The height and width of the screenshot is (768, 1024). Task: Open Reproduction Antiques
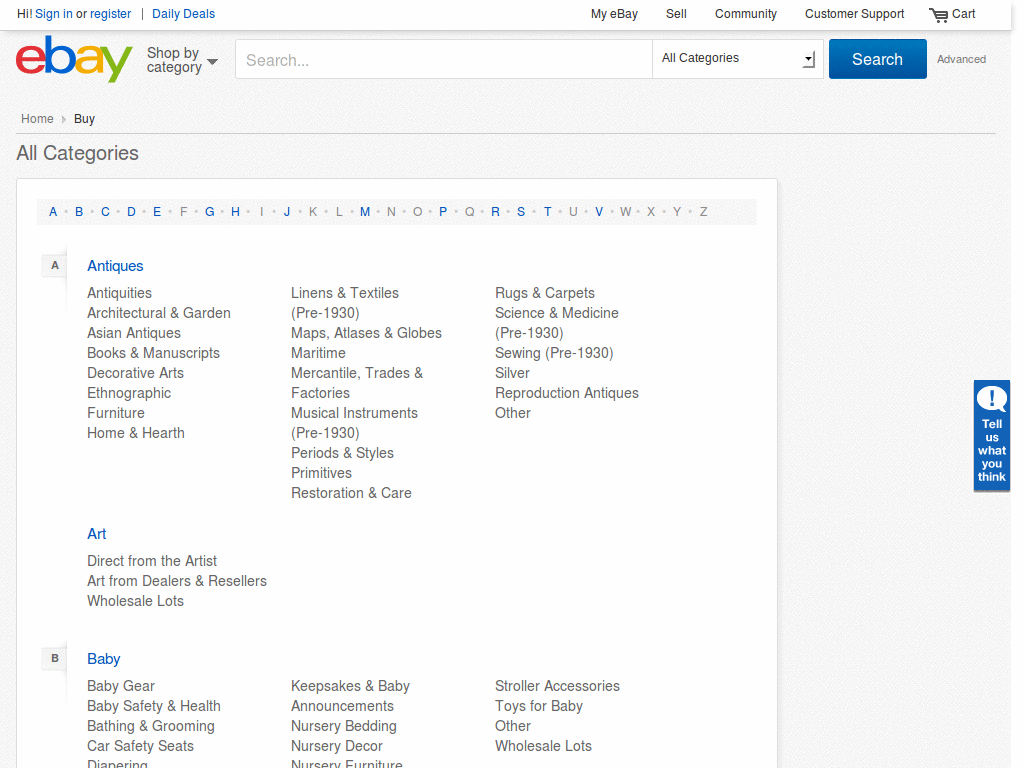(567, 393)
